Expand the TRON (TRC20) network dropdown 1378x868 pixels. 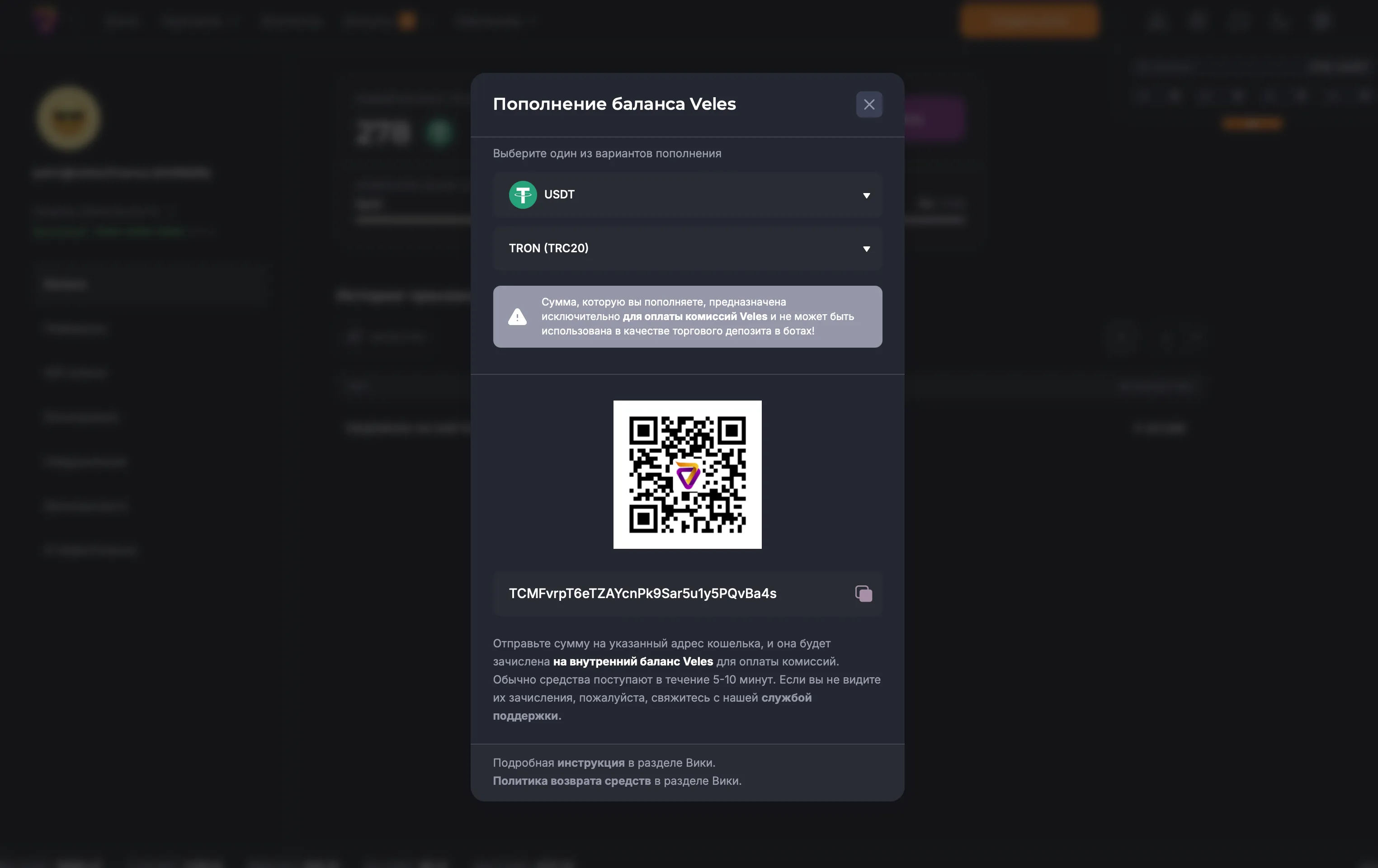(x=687, y=248)
